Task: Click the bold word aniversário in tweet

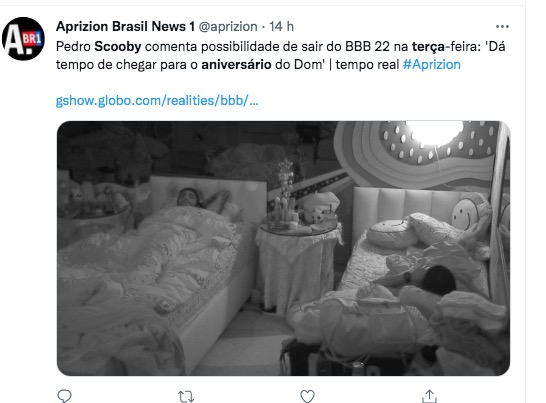Action: 236,64
